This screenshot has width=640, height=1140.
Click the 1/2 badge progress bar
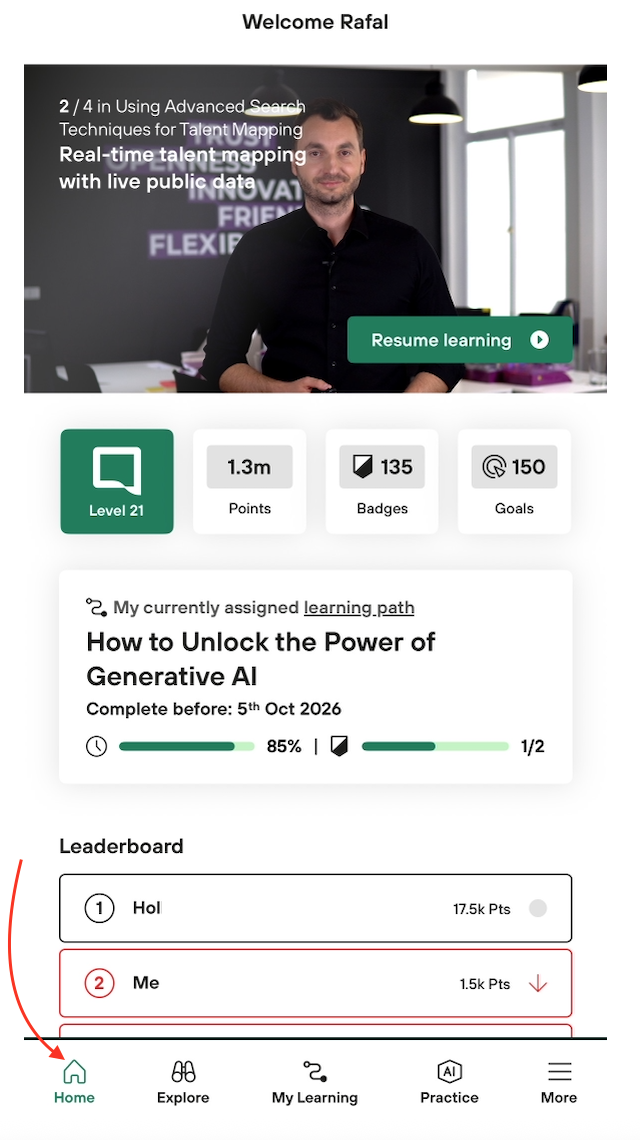[435, 746]
